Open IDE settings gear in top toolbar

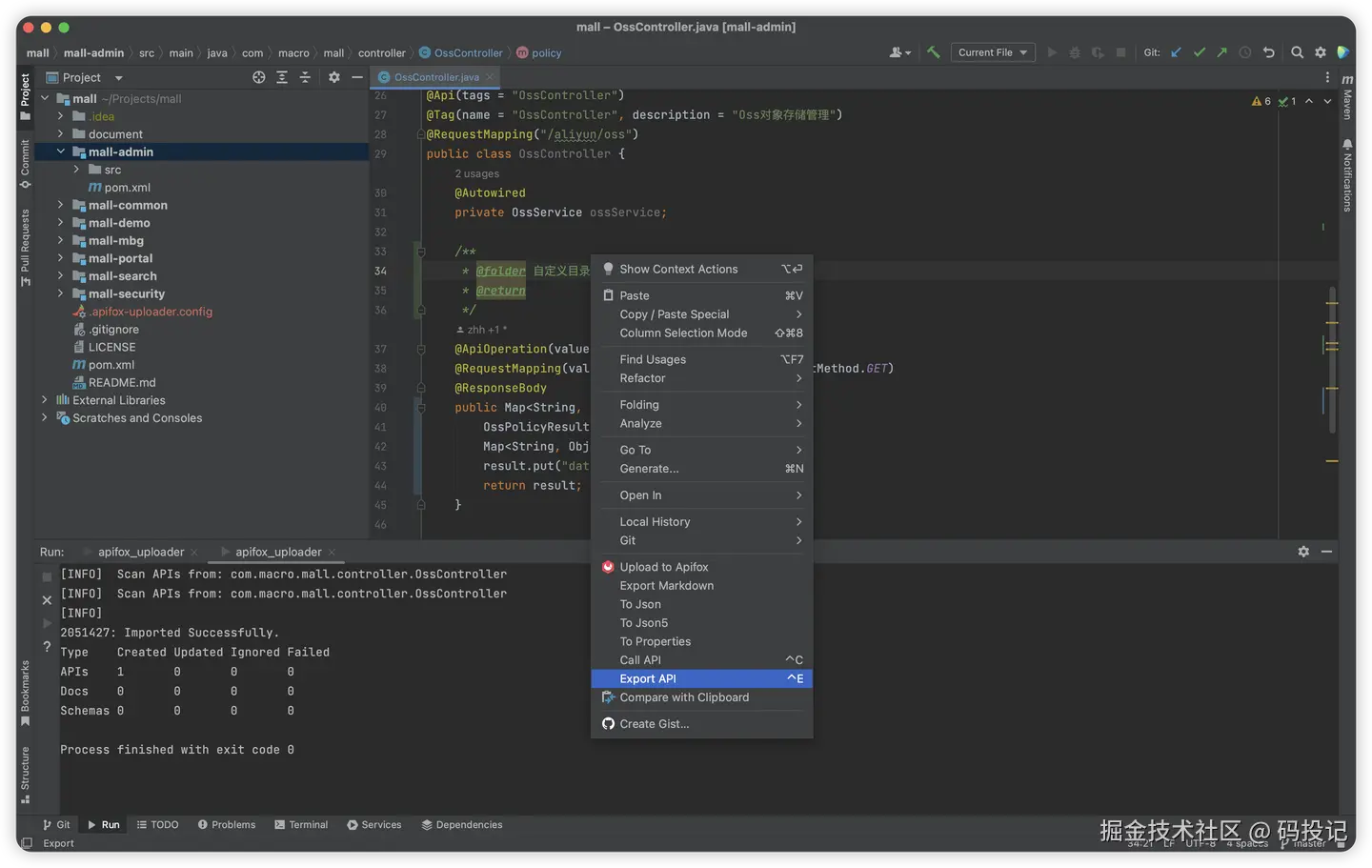(x=1321, y=52)
